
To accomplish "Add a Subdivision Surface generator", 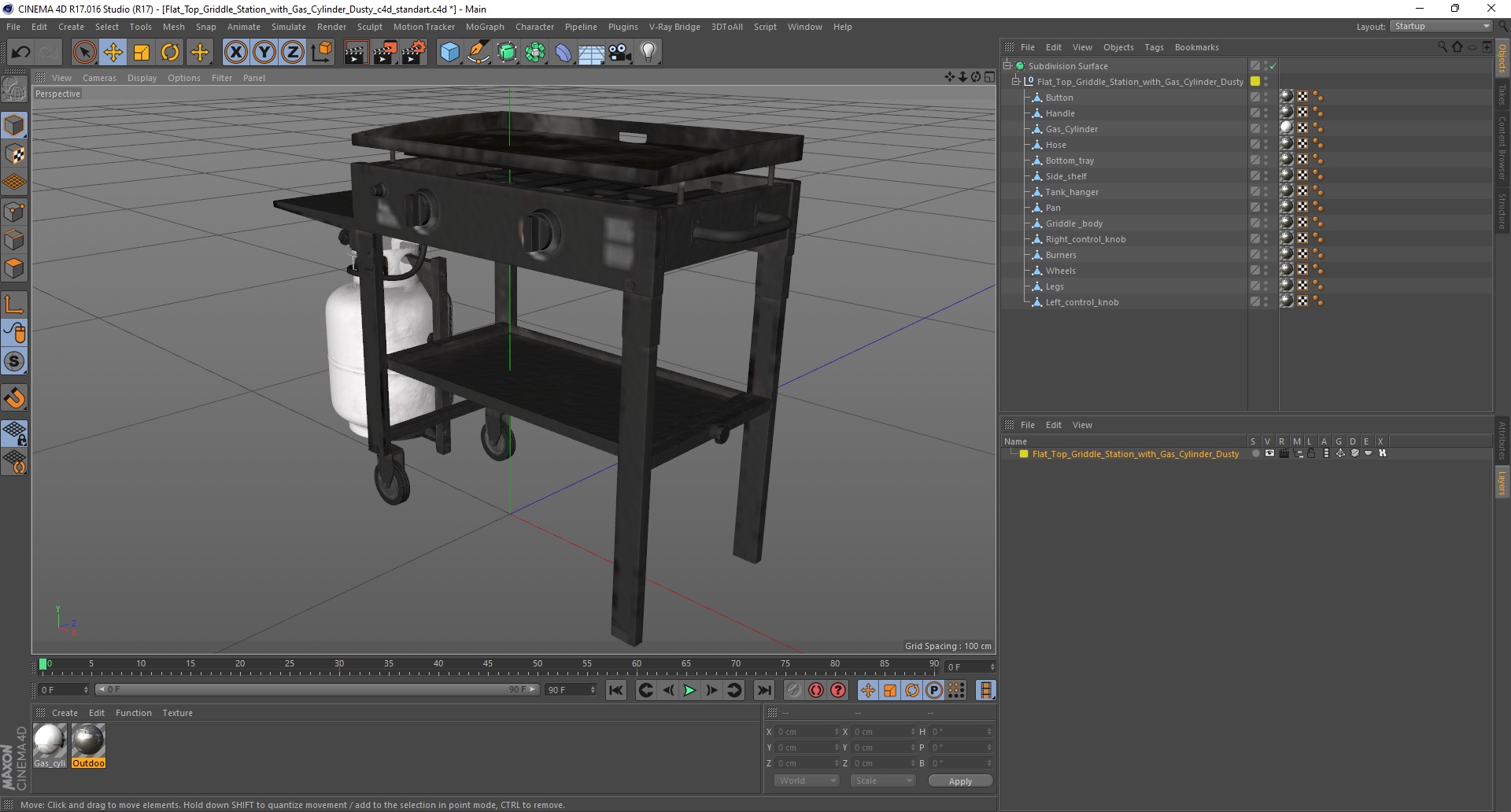I will click(x=507, y=53).
